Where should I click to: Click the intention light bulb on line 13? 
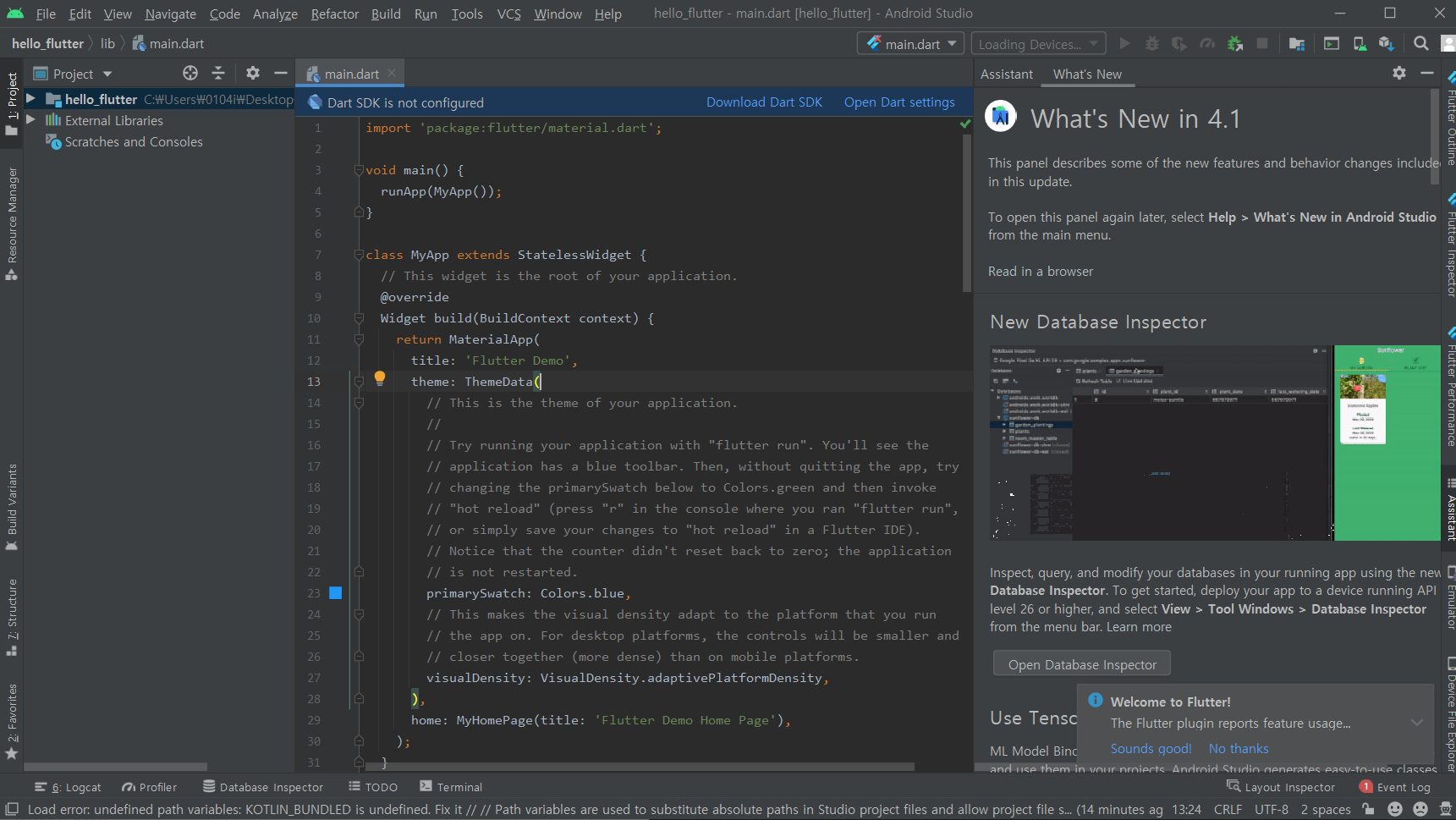pos(380,378)
